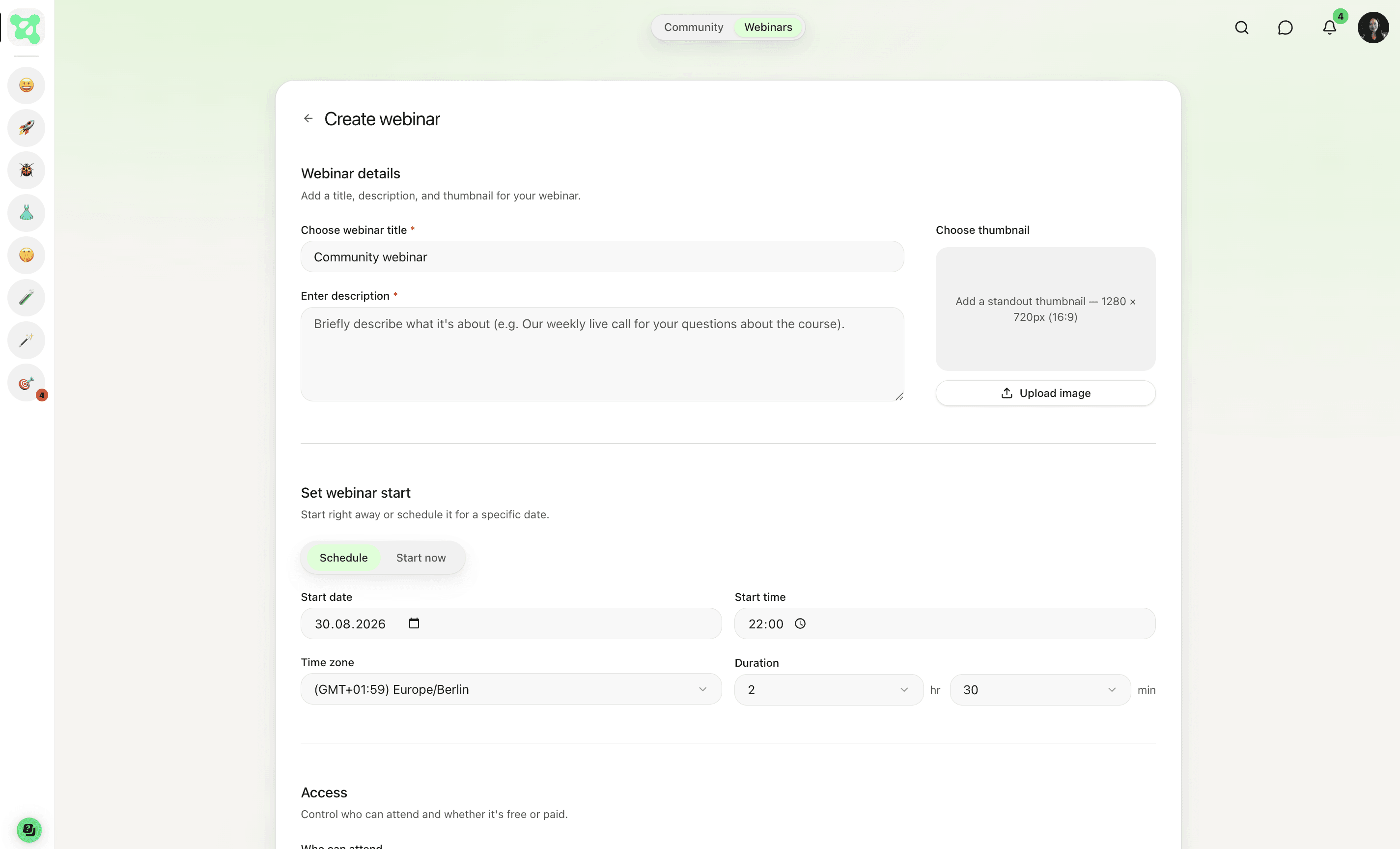The height and width of the screenshot is (849, 1400).
Task: Open the grinning face emoji community
Action: coord(26,85)
